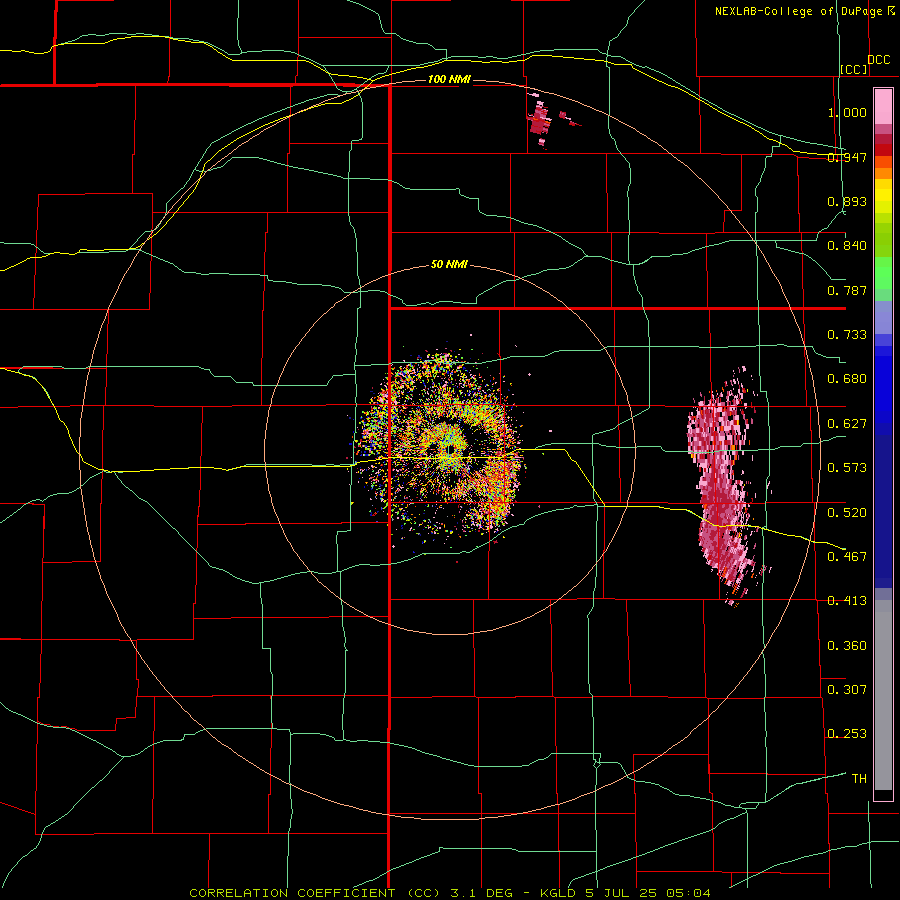Pick the gray lower segment of the color bar

click(x=883, y=695)
